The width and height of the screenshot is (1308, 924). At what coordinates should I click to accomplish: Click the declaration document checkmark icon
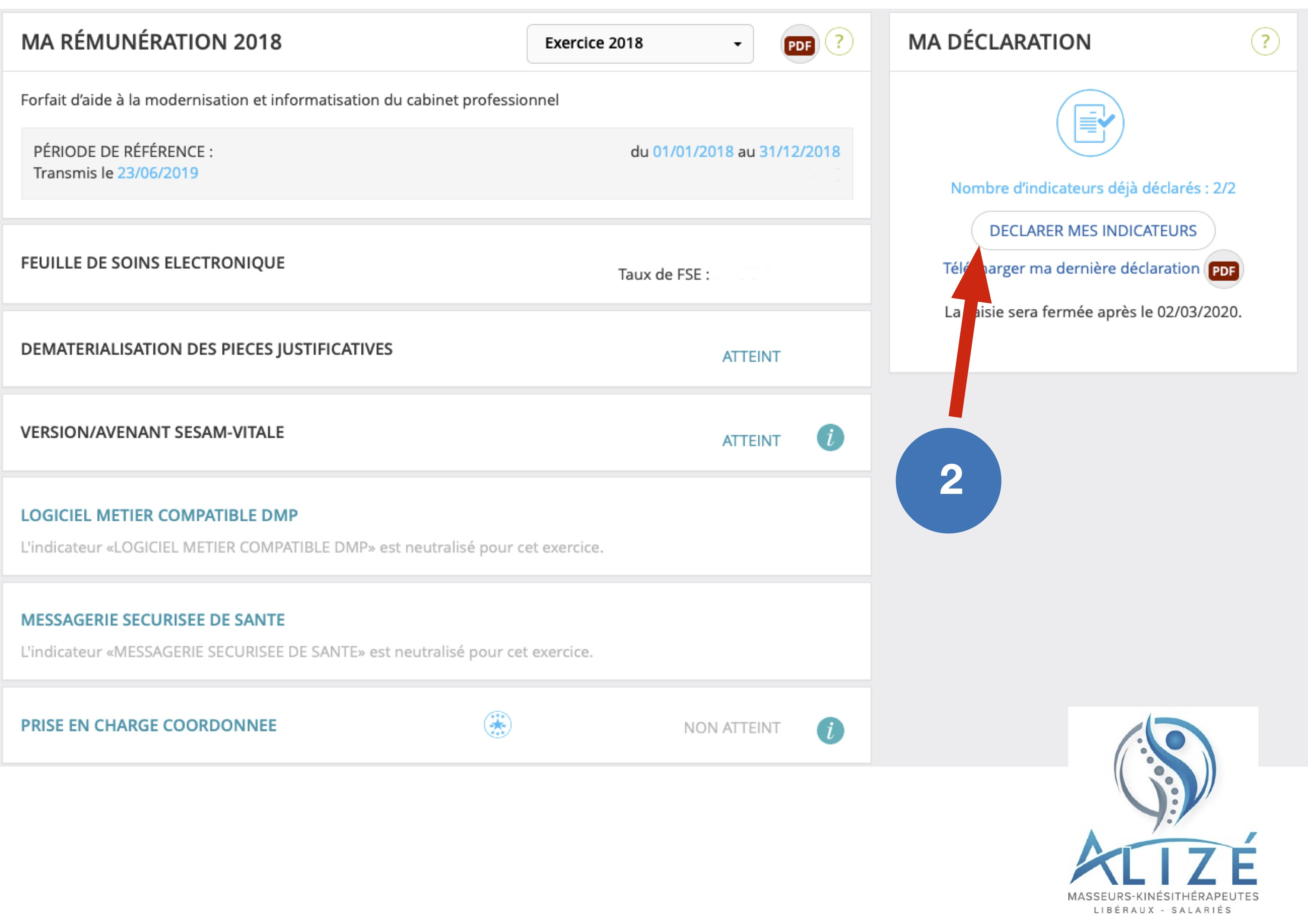point(1090,123)
